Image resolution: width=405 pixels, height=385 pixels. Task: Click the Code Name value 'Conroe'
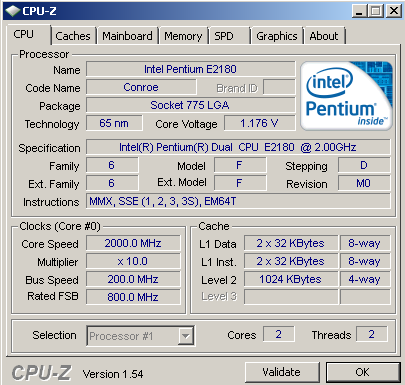[x=141, y=87]
